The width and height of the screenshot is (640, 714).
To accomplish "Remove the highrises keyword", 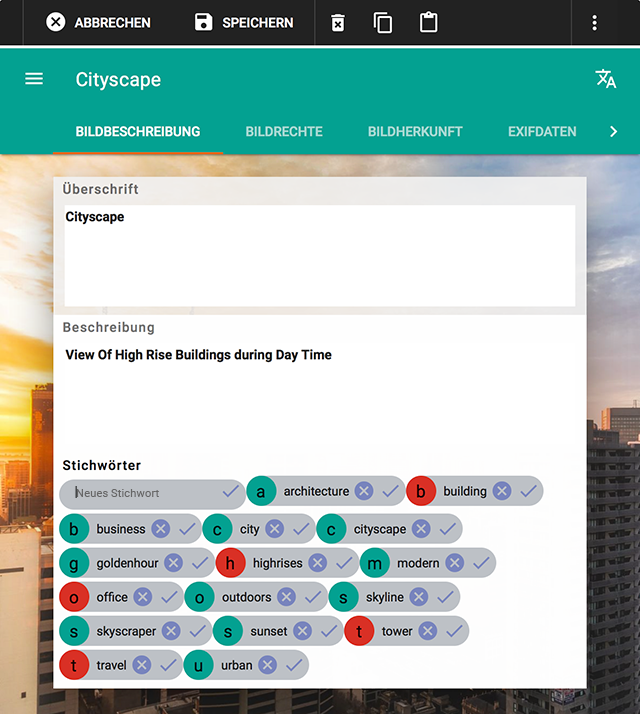I will pos(317,563).
